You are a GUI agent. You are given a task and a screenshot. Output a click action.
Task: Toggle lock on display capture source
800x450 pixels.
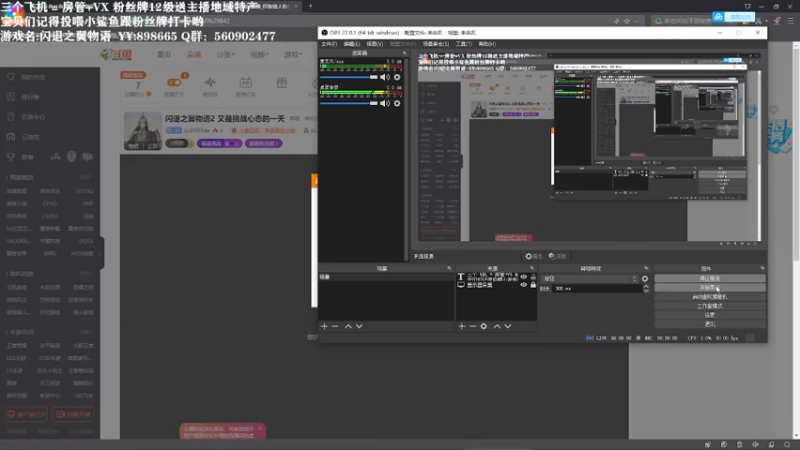[x=533, y=285]
